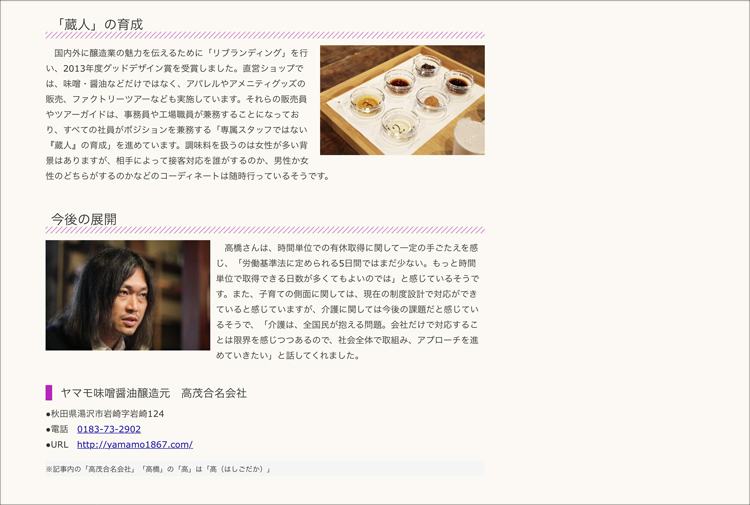Click the line ending コーディネートは随時行っているそうです

188,176
